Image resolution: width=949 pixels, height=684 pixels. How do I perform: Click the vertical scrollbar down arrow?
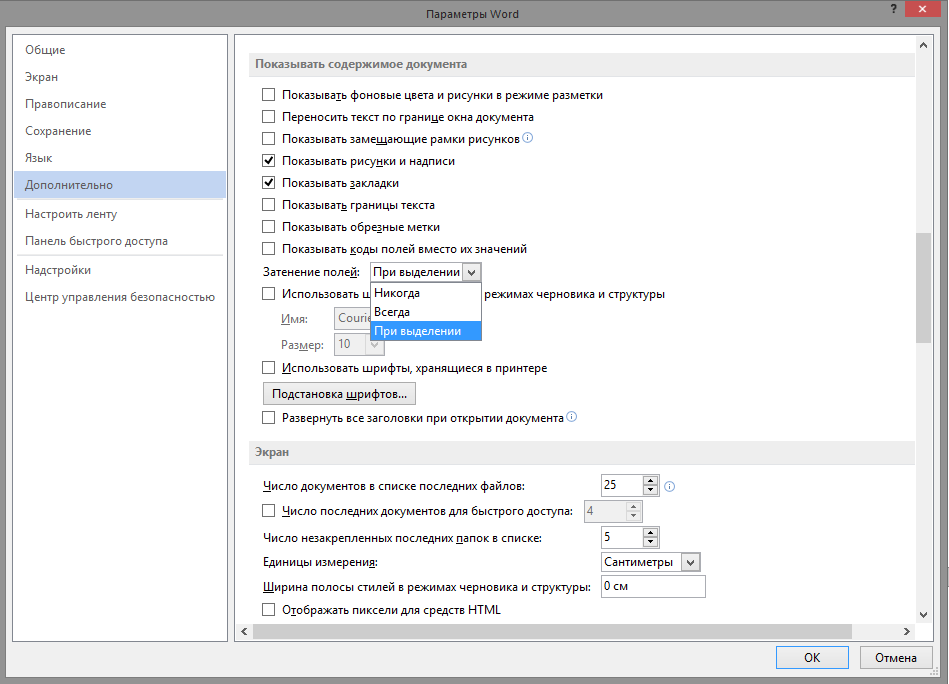coord(923,614)
